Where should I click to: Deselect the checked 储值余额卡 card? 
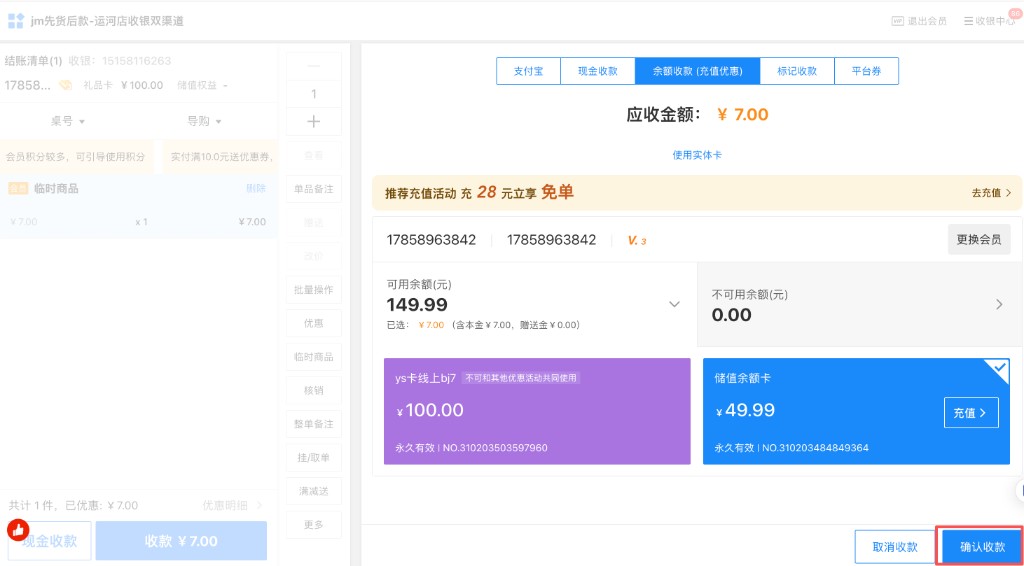[x=856, y=411]
